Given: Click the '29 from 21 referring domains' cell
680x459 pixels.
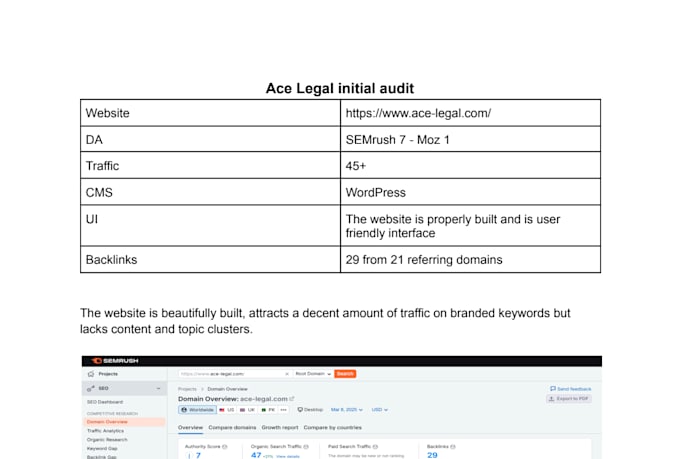Looking at the screenshot, I should pyautogui.click(x=471, y=259).
